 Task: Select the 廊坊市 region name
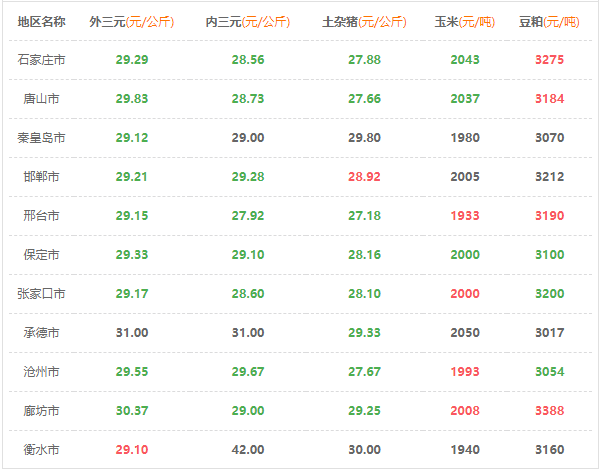[42, 411]
